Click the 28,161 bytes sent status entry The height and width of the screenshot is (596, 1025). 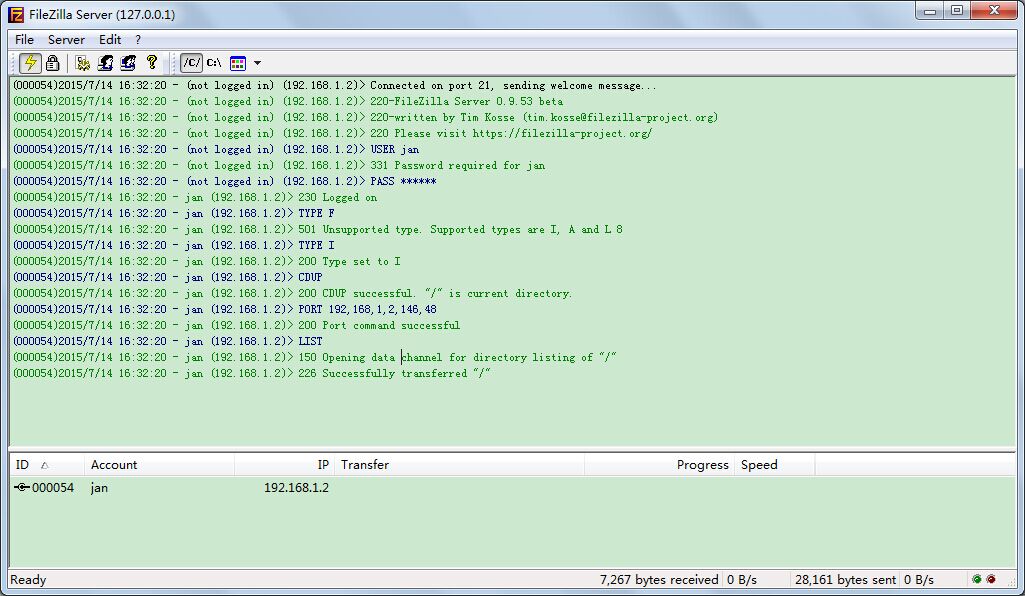[845, 580]
